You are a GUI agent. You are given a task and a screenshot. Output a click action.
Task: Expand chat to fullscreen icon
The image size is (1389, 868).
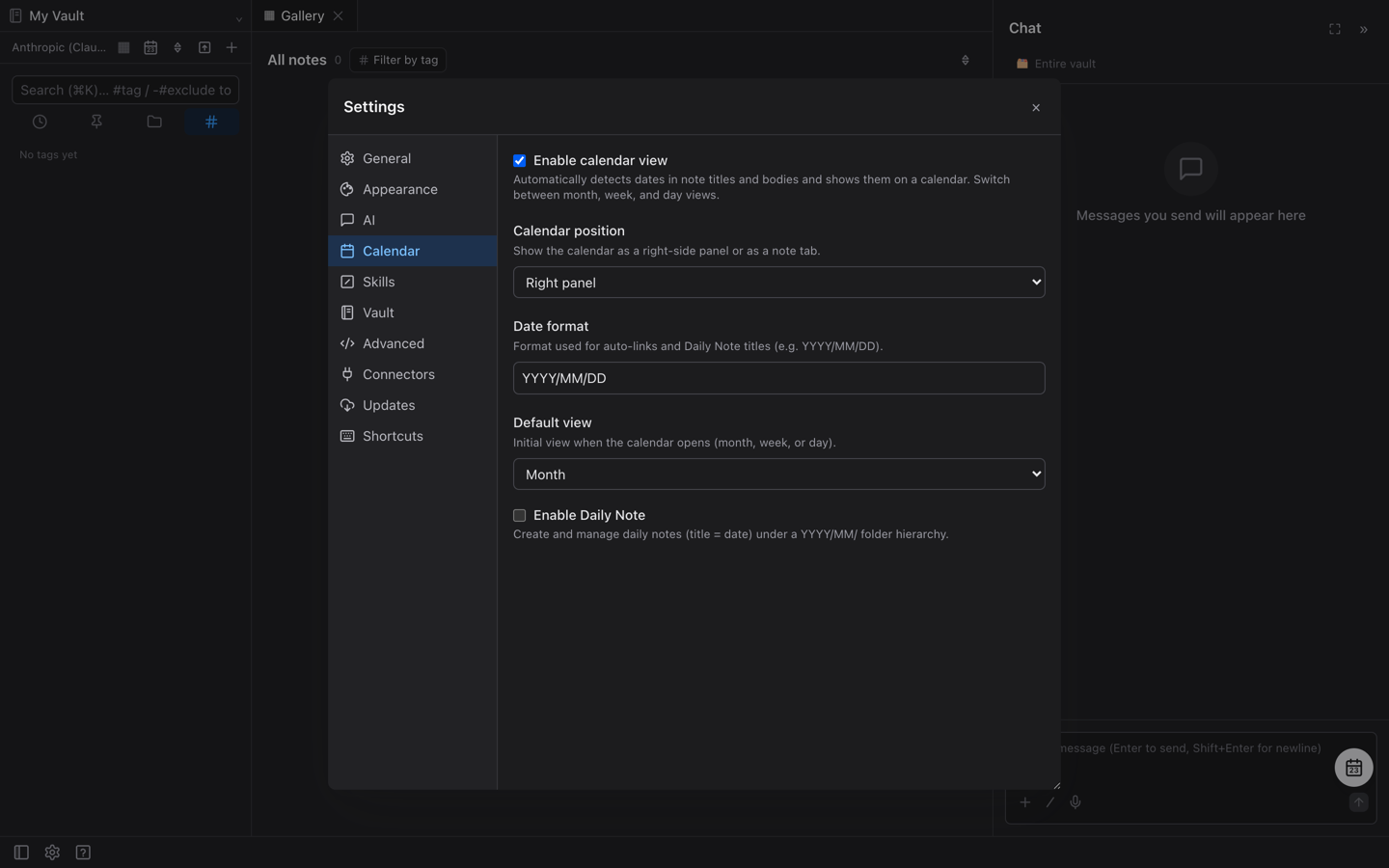click(x=1335, y=29)
